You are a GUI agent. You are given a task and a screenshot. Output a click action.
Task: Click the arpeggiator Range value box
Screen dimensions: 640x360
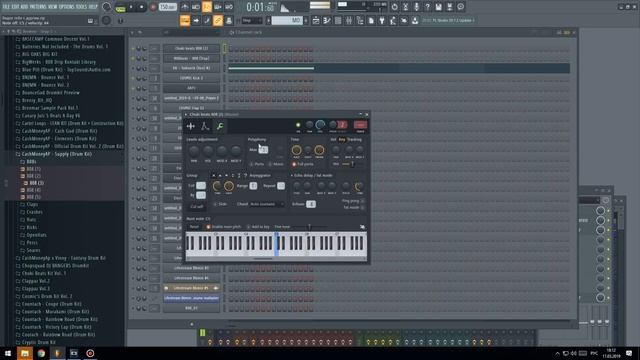(x=253, y=186)
